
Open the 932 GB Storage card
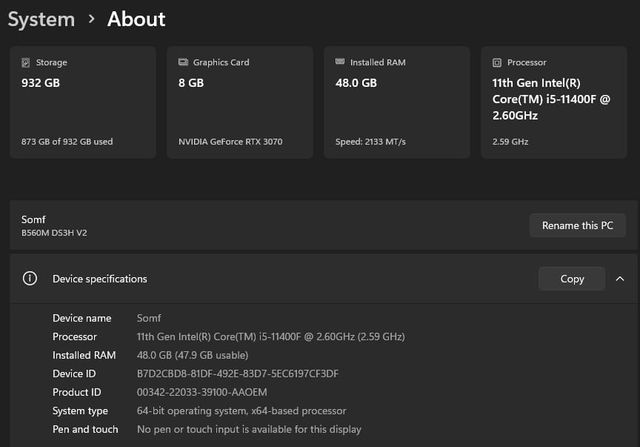tap(82, 102)
